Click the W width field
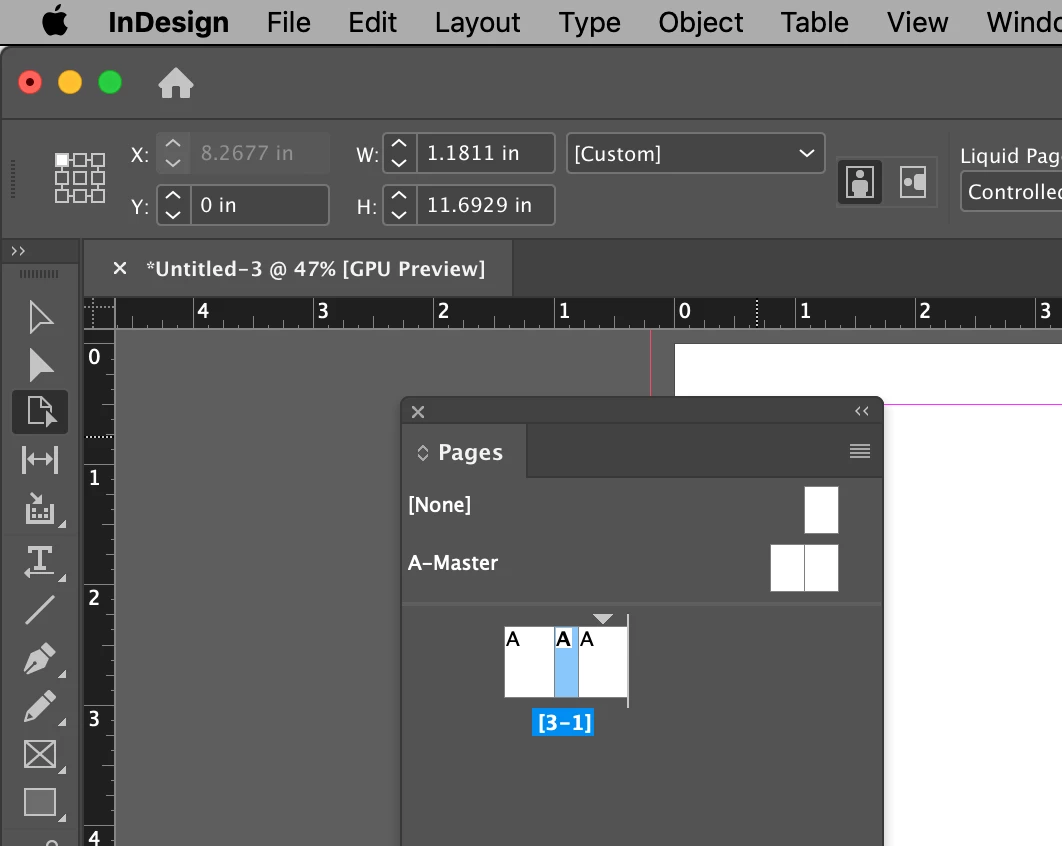Image resolution: width=1062 pixels, height=846 pixels. click(x=486, y=153)
